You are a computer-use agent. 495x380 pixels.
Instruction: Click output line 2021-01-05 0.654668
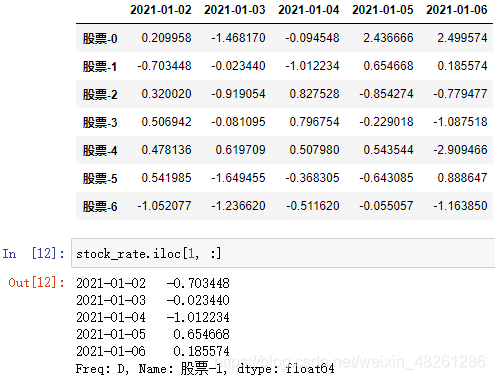[153, 334]
